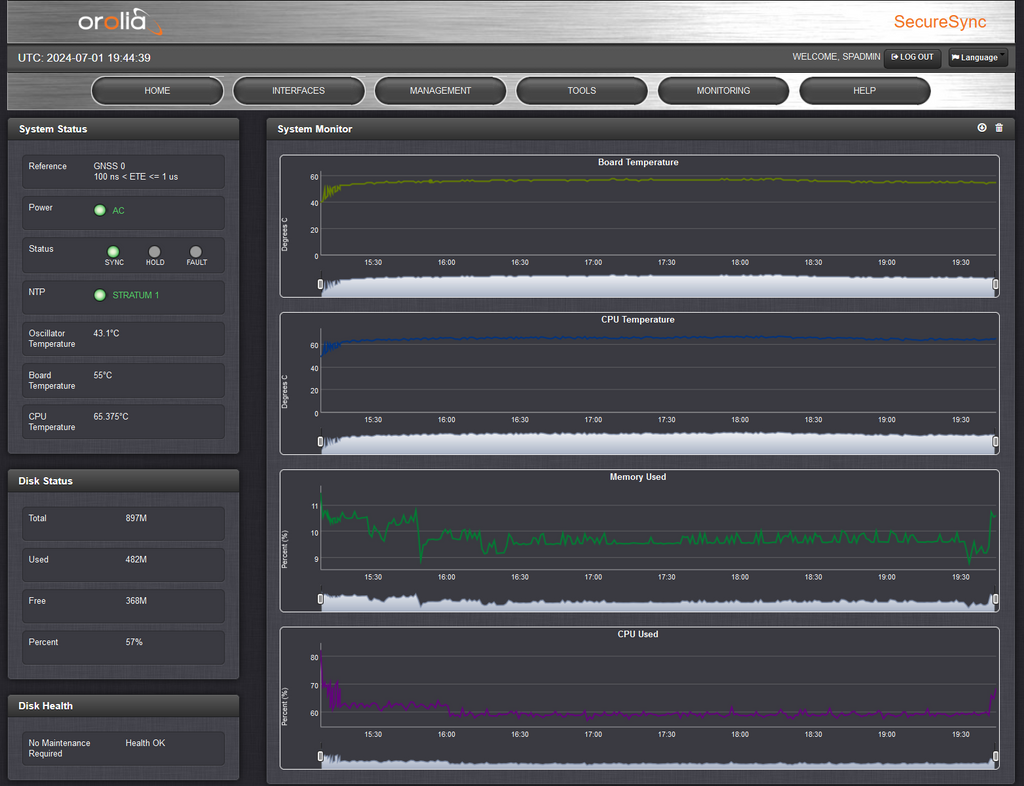Click the NTP Stratum 1 indicator light
Image resolution: width=1024 pixels, height=786 pixels.
[x=100, y=295]
